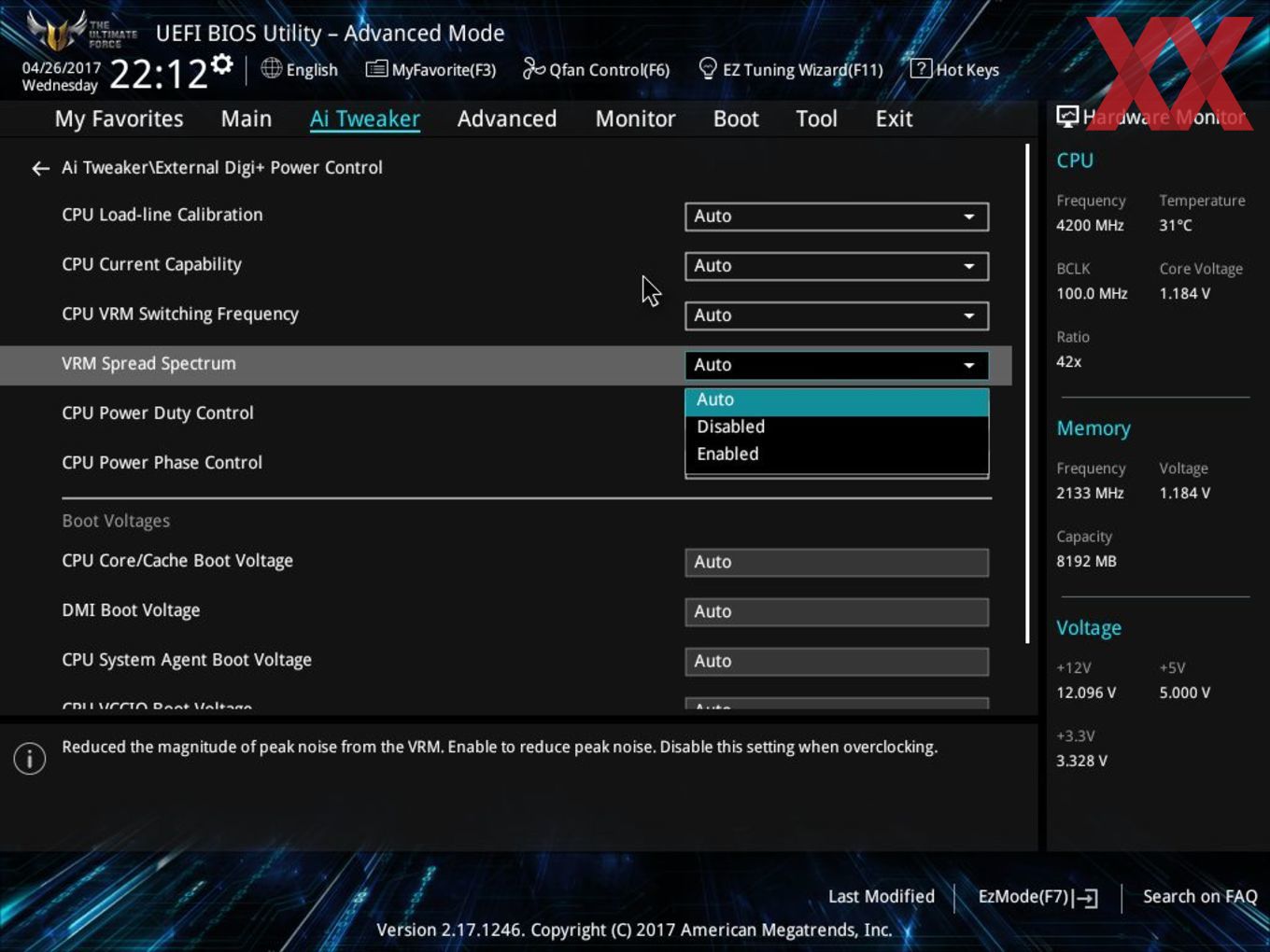Open CPU VRM Switching Frequency dropdown
Viewport: 1270px width, 952px height.
(x=837, y=315)
